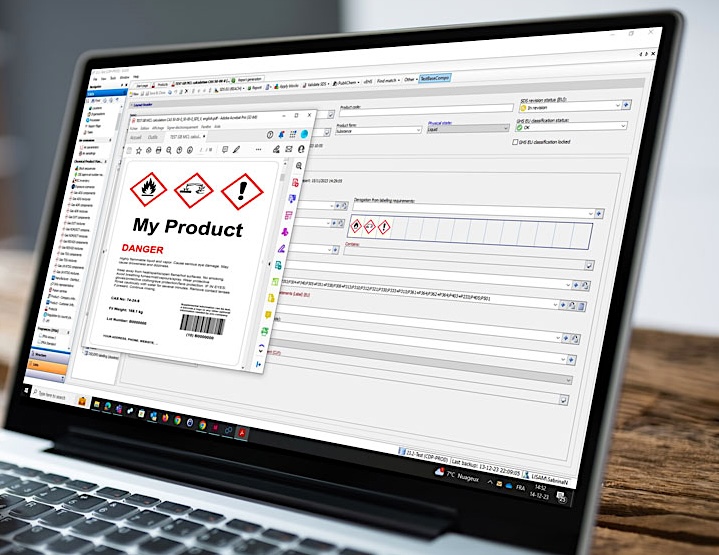Click the magnifier search icon in Acrobat right pane
The height and width of the screenshot is (555, 719).
point(299,166)
